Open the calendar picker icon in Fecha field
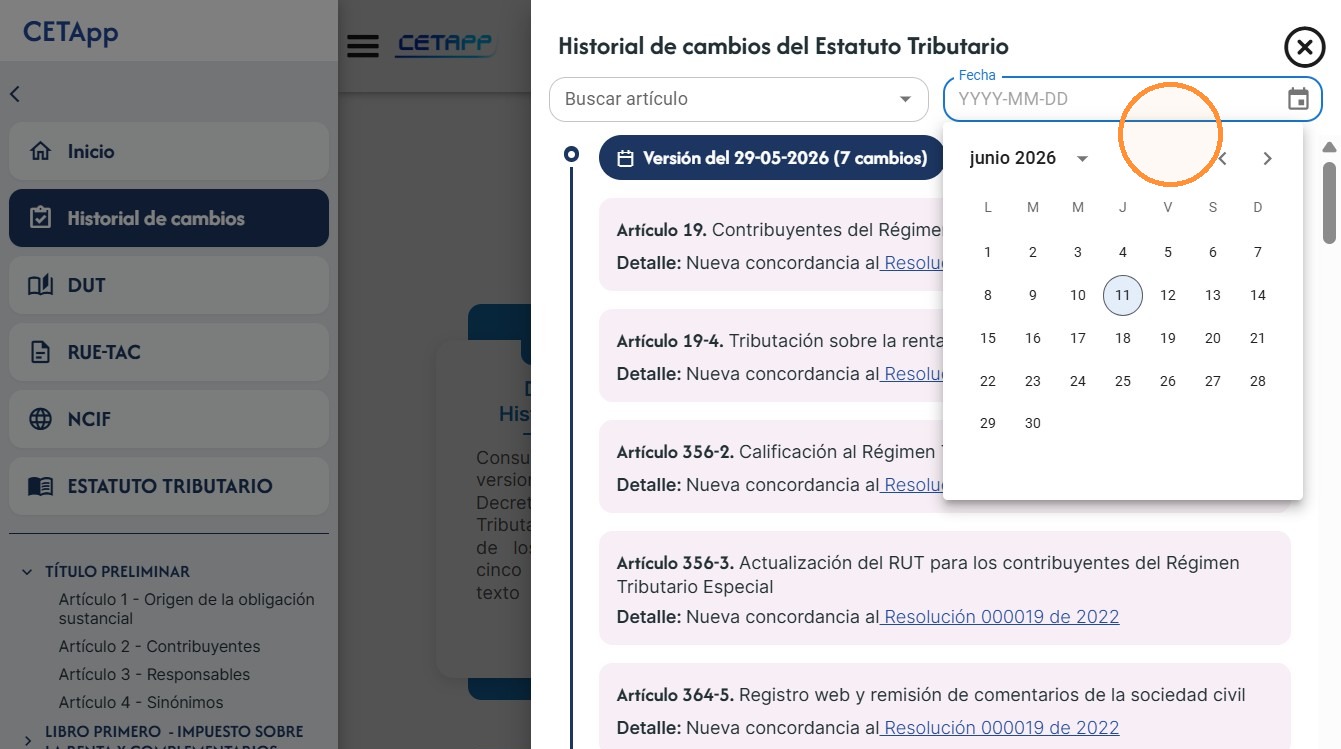 (1298, 99)
